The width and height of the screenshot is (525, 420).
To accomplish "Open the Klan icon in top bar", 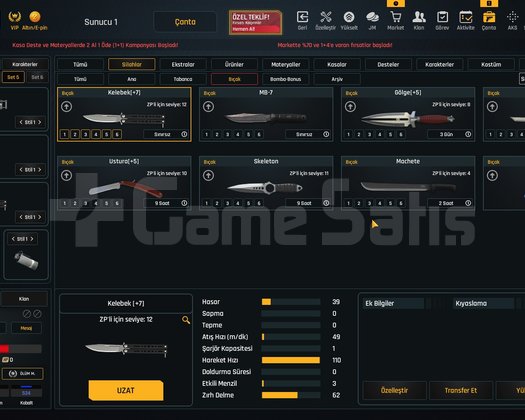I will click(419, 17).
